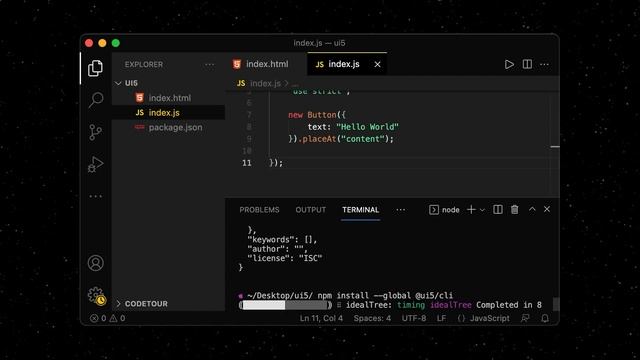Change encoding via UTF-8 status item
640x360 pixels.
tap(414, 318)
